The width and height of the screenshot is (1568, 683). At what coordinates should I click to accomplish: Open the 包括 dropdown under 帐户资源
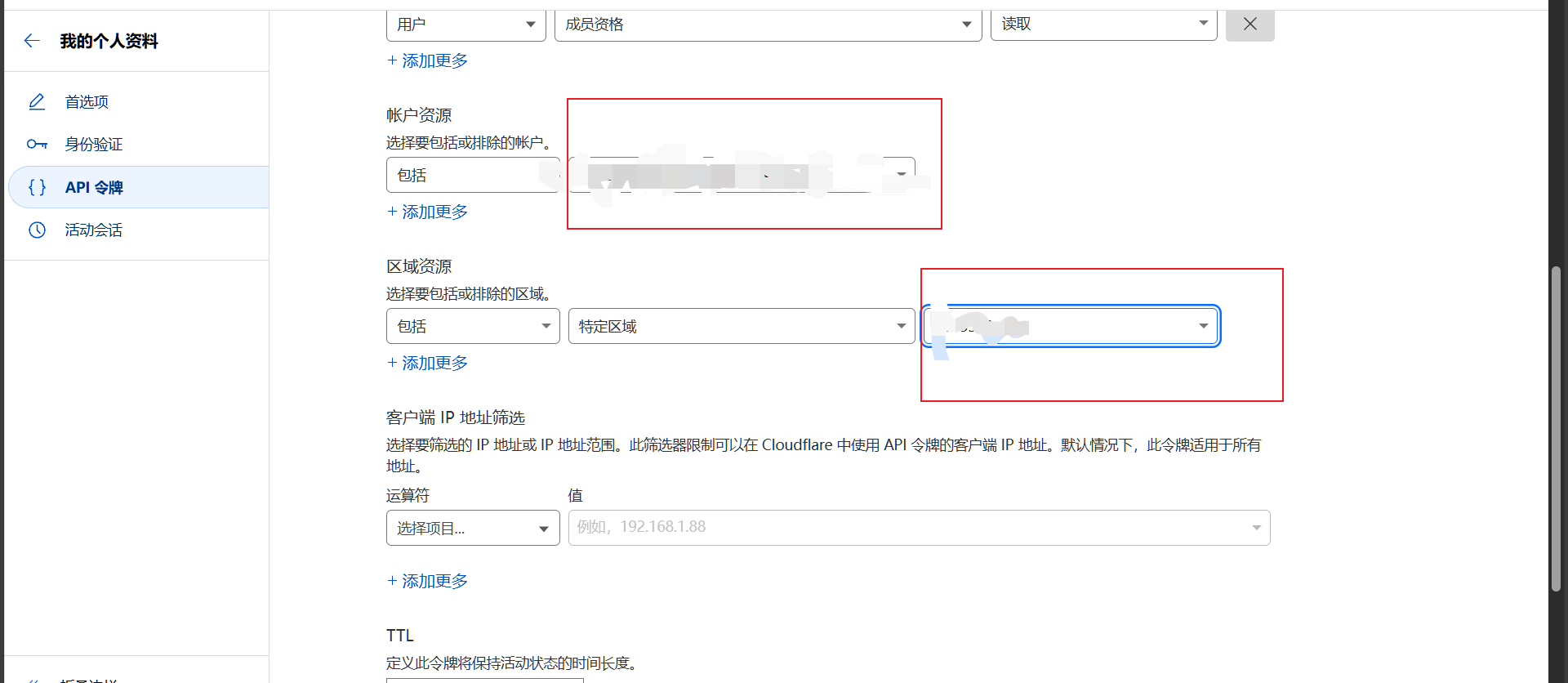coord(472,175)
